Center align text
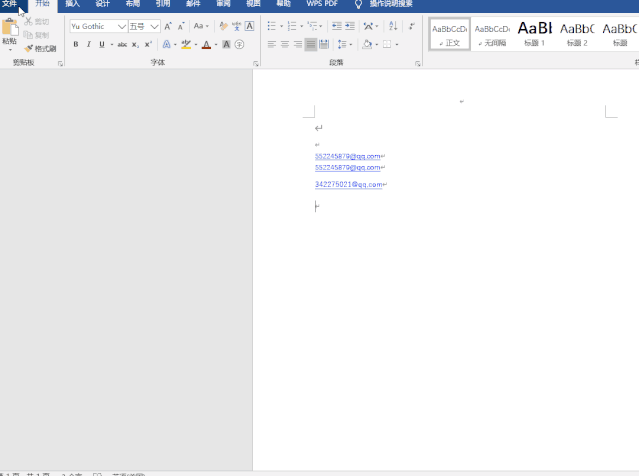This screenshot has height=476, width=639. (285, 44)
